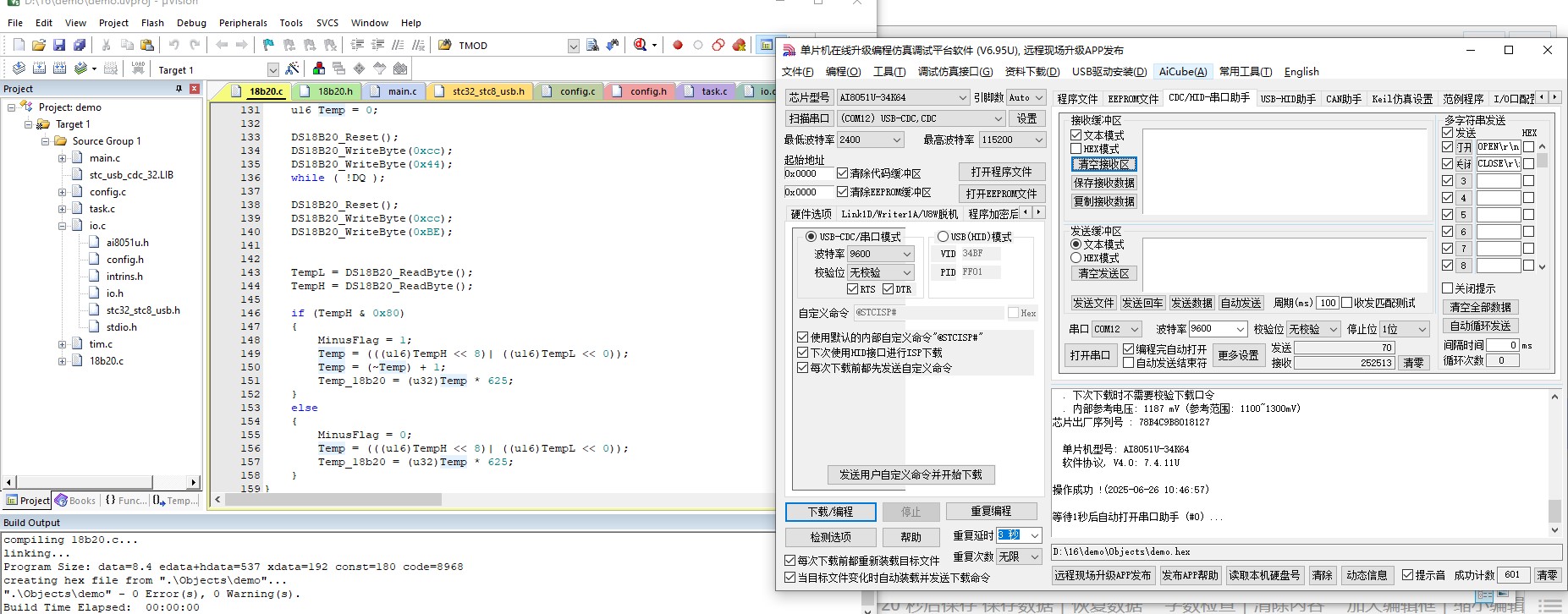The height and width of the screenshot is (614, 1568).
Task: Open the AiCube(A) menu
Action: [x=1183, y=72]
